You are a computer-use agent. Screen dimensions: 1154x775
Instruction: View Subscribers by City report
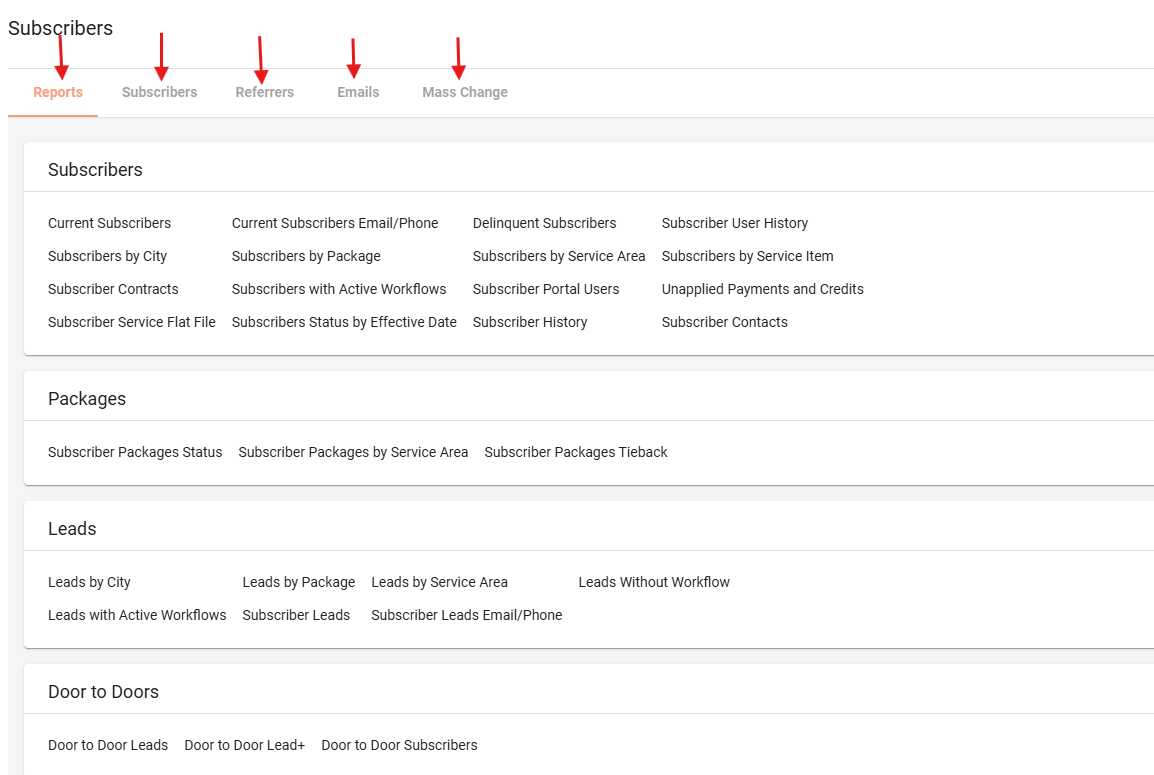(x=107, y=256)
